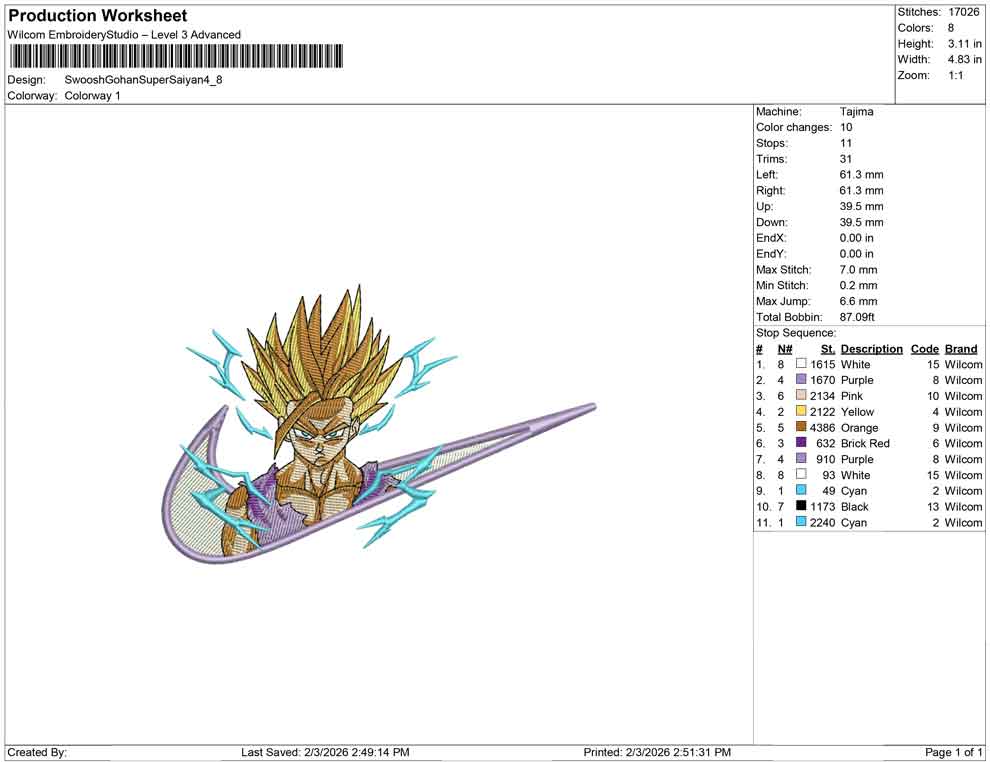The image size is (990, 762).
Task: Click the code 13 in the Black row
Action: coord(933,506)
